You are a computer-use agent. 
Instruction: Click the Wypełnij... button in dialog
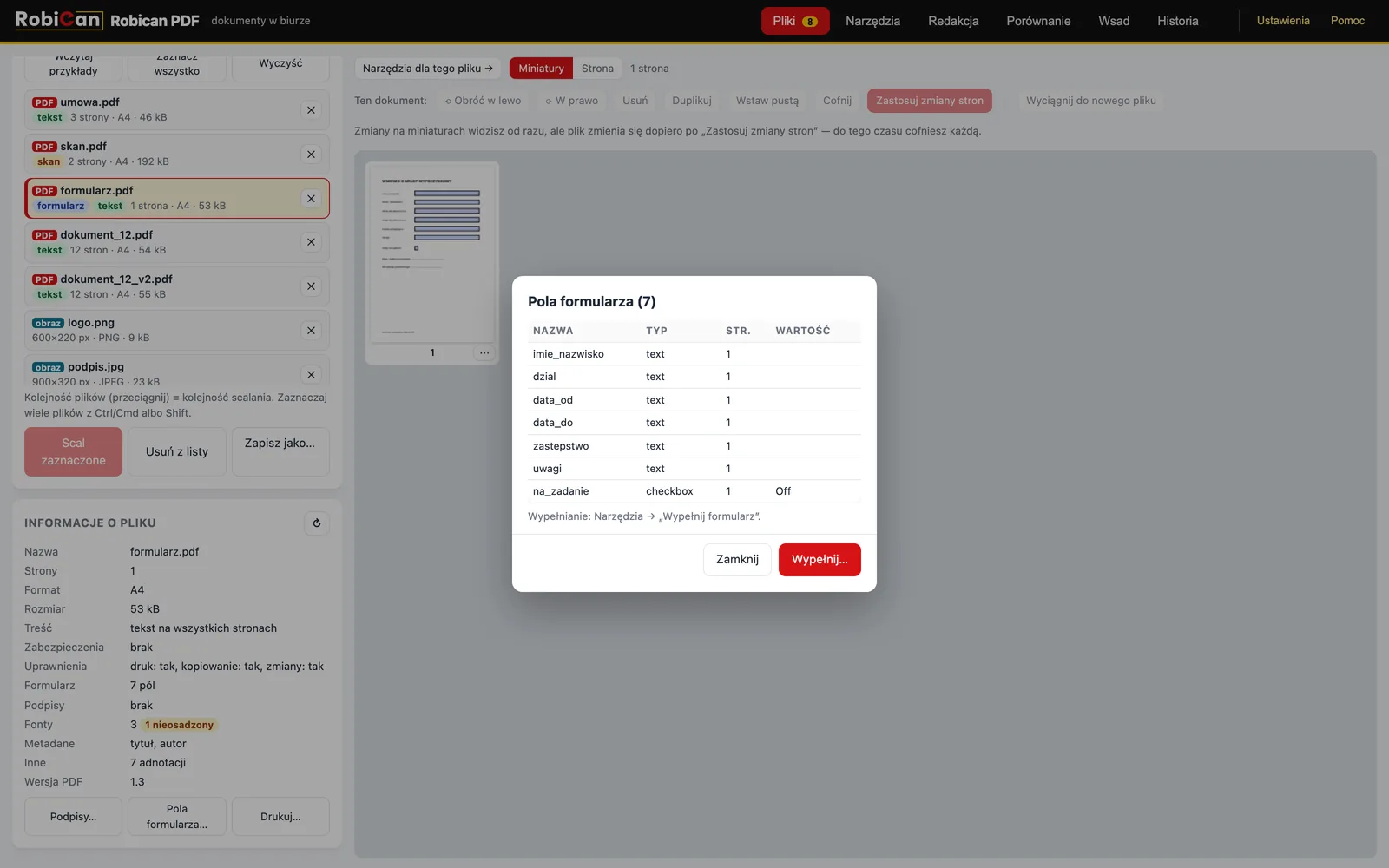tap(820, 560)
